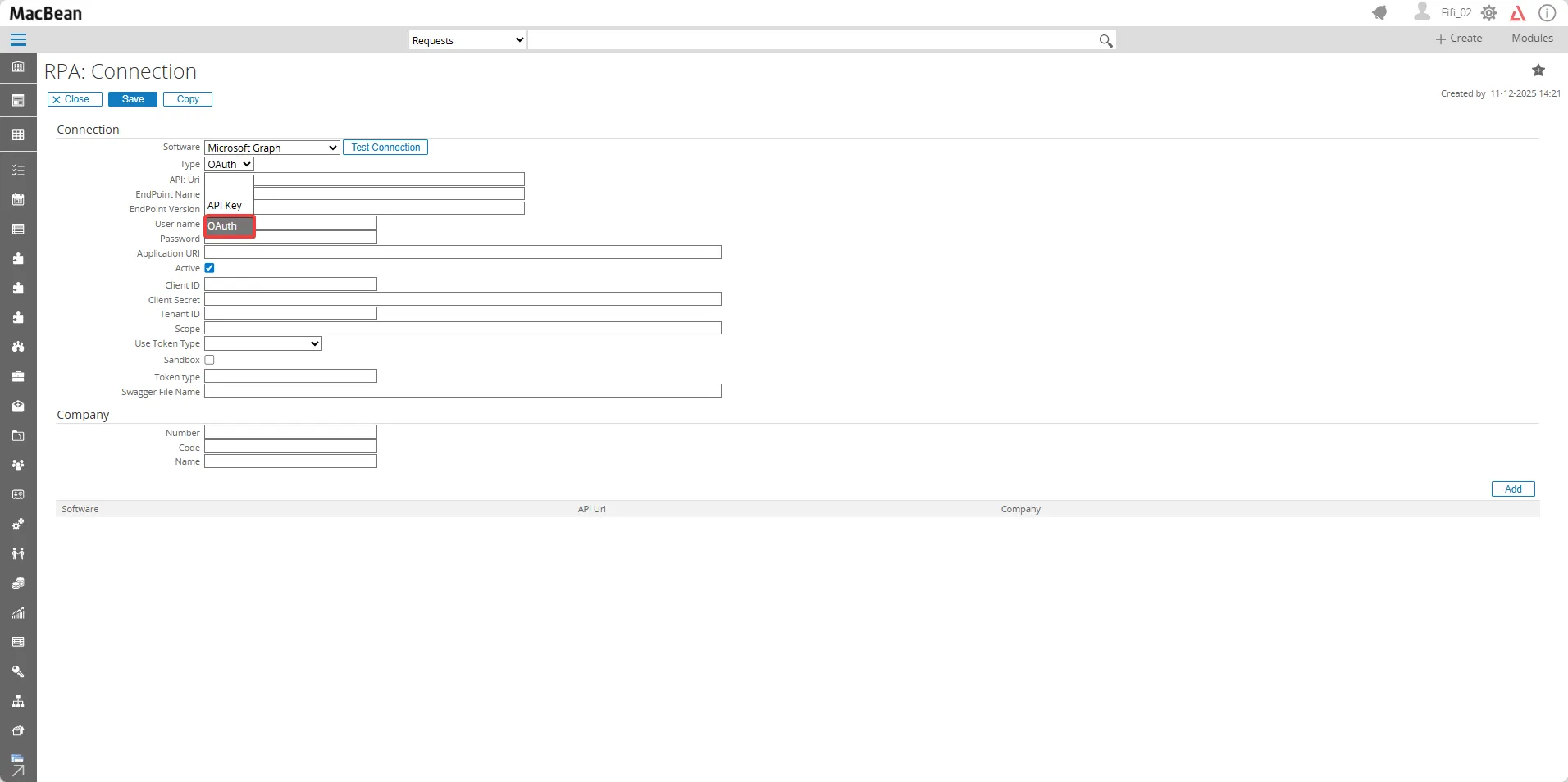Open the notifications bell icon

click(x=1380, y=12)
